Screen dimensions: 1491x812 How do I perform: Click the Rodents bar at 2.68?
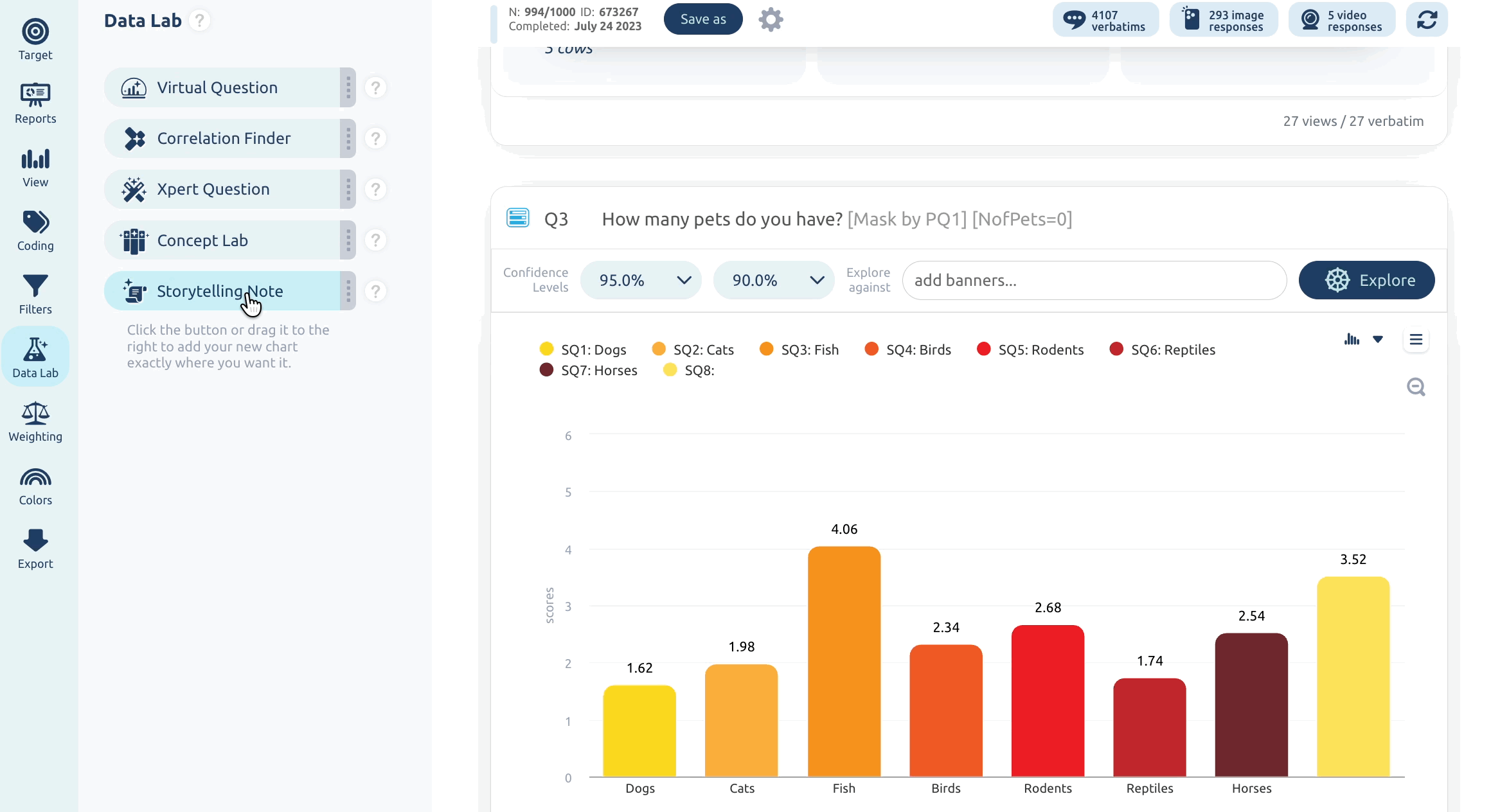(x=1048, y=701)
